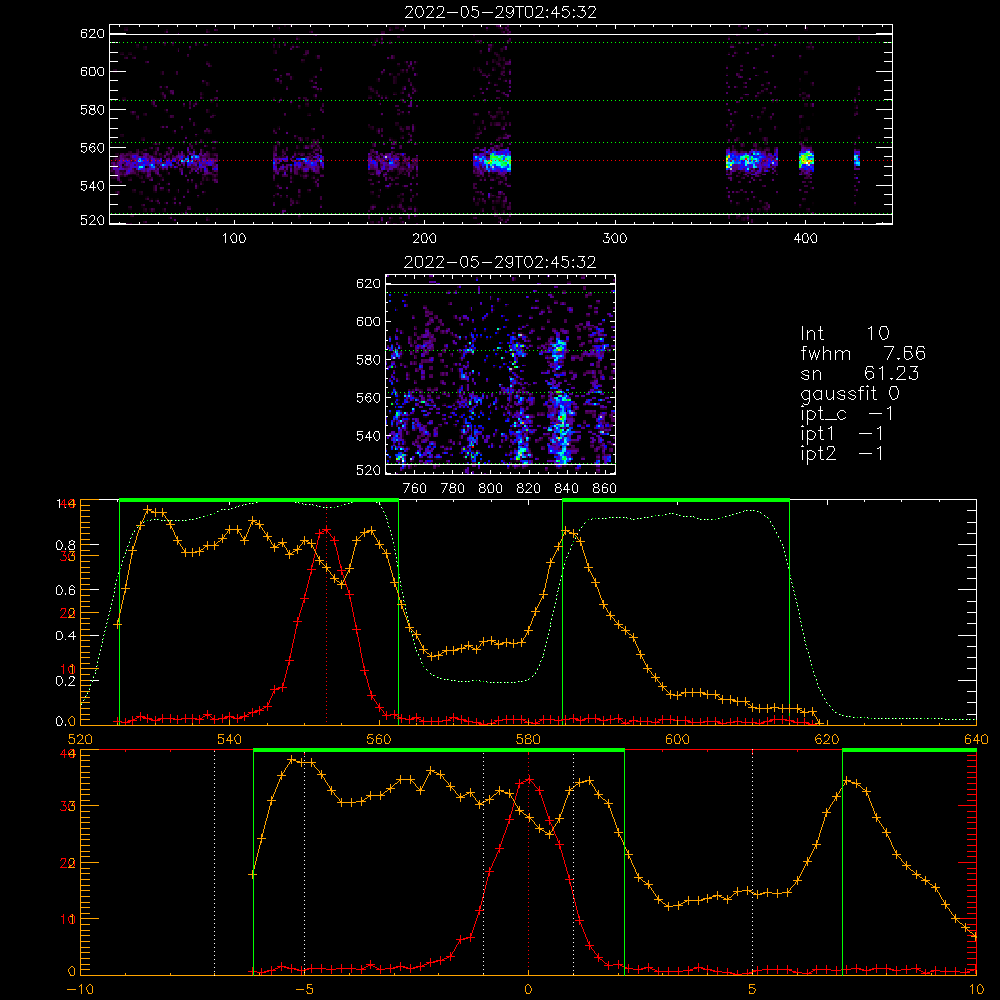
Task: Click the red dotted centerline at x=0
Action: (528, 861)
